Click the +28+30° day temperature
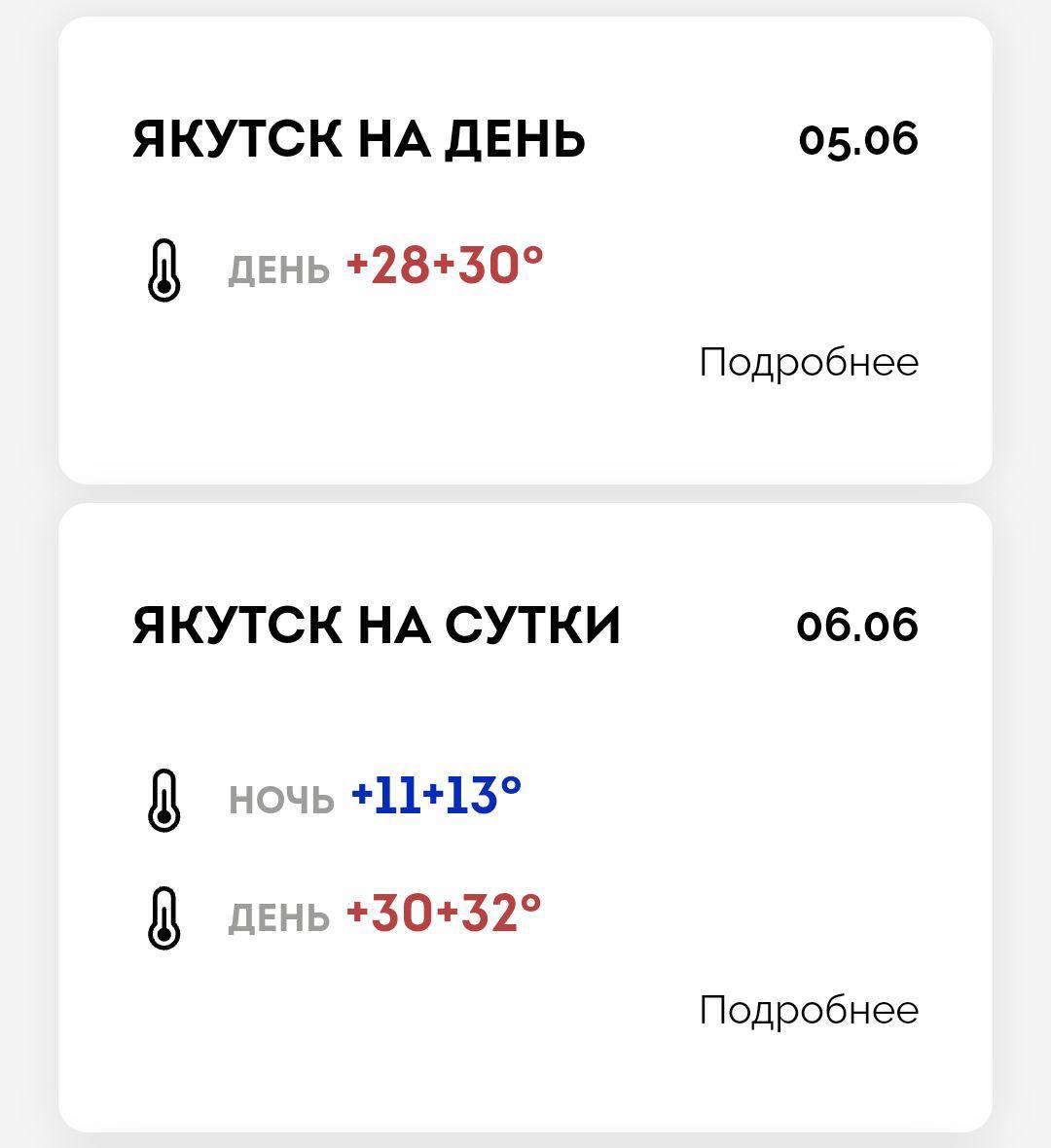This screenshot has width=1051, height=1148. [445, 266]
